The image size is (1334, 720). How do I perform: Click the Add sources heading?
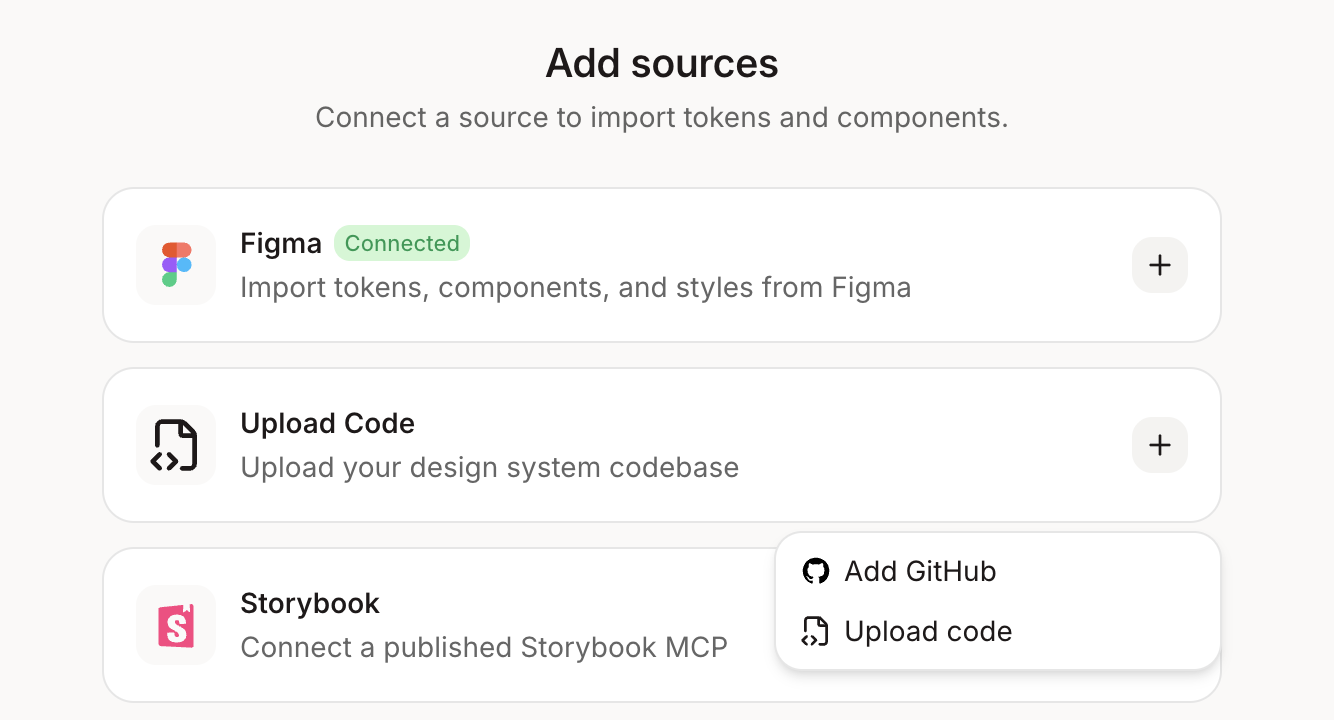[662, 63]
